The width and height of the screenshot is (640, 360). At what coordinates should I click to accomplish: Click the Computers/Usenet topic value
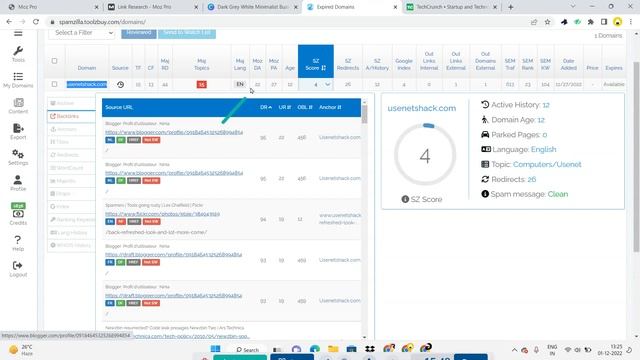coord(547,164)
